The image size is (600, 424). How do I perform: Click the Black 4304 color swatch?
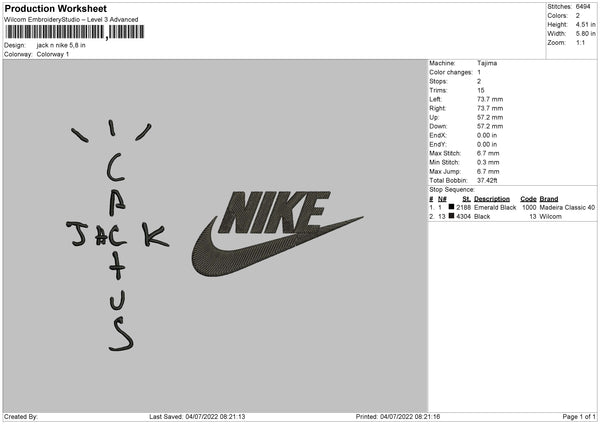(x=451, y=216)
